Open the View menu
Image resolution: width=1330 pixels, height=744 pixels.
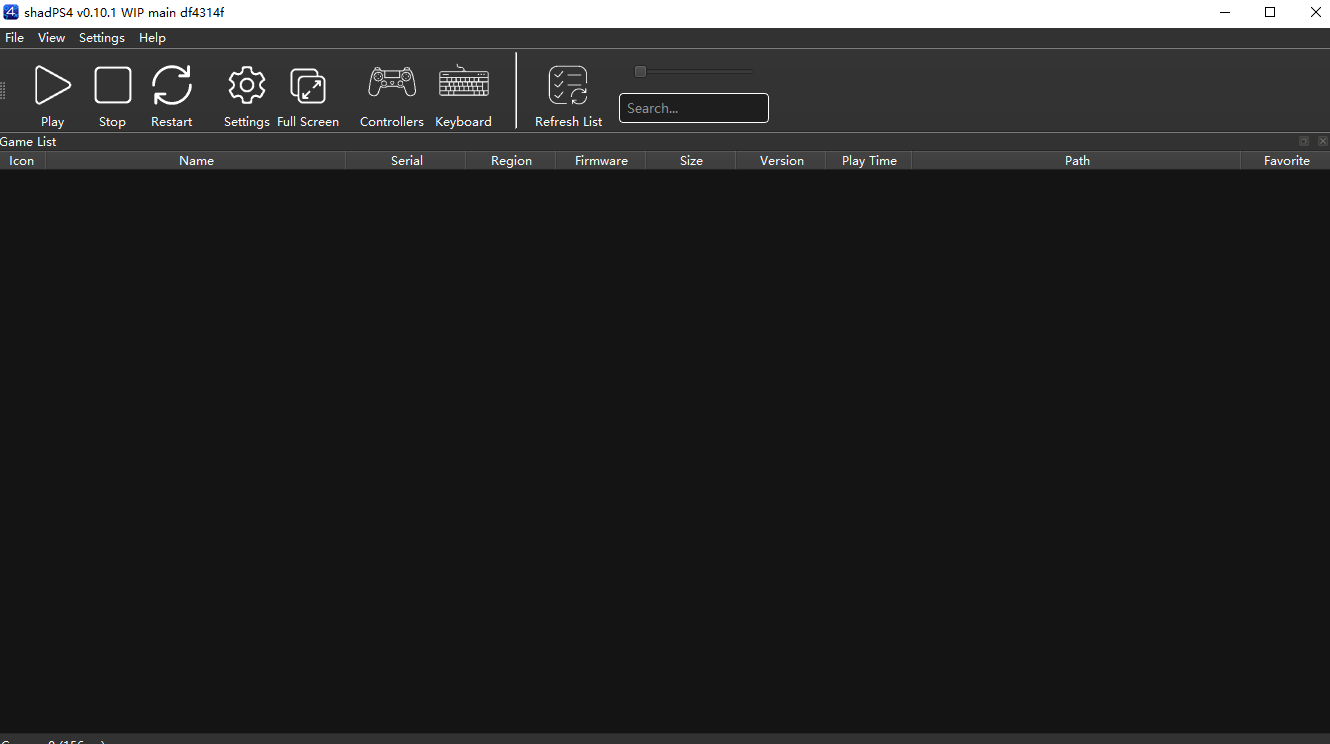pyautogui.click(x=51, y=38)
